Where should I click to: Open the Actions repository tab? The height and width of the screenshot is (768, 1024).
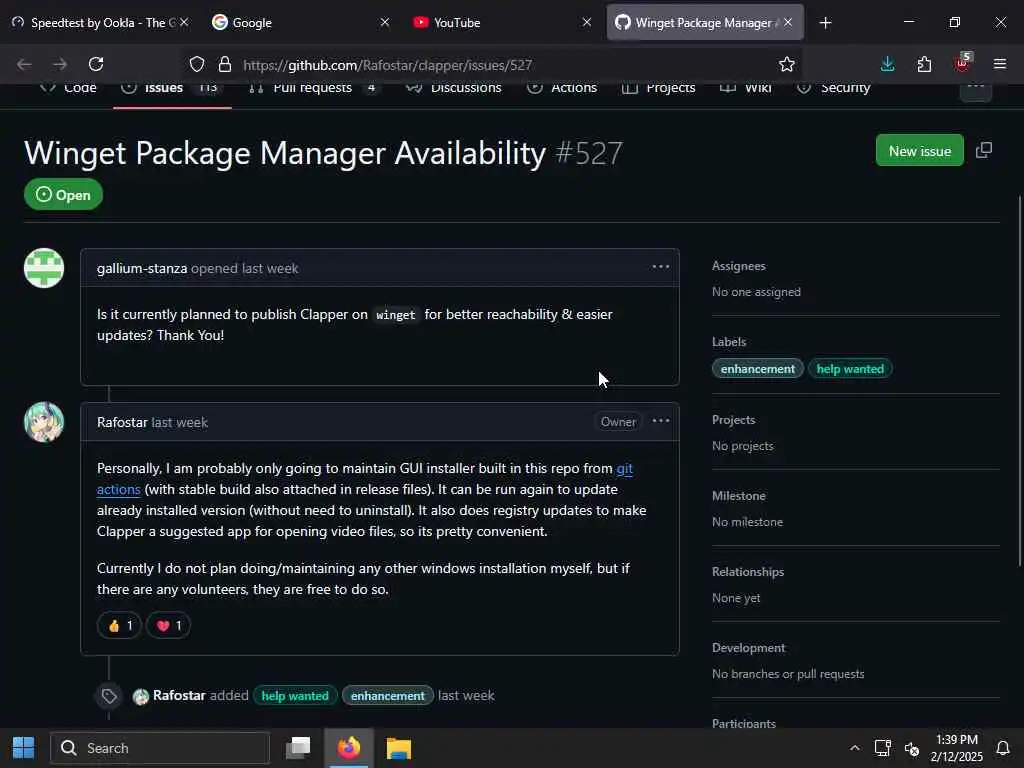(x=562, y=88)
